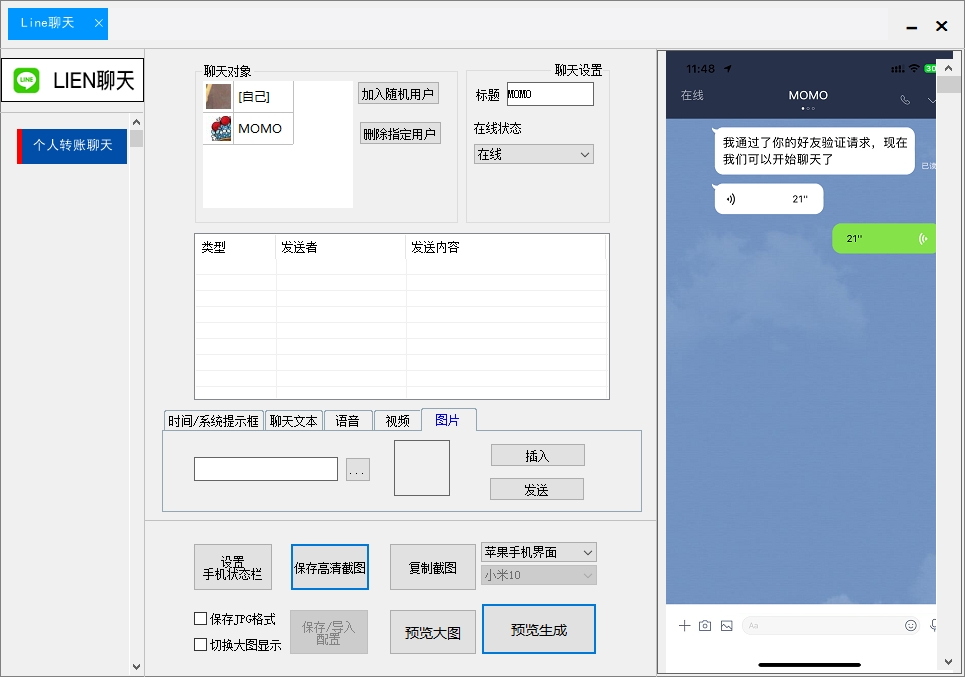Click the photo gallery icon in the chat bar

(x=726, y=625)
